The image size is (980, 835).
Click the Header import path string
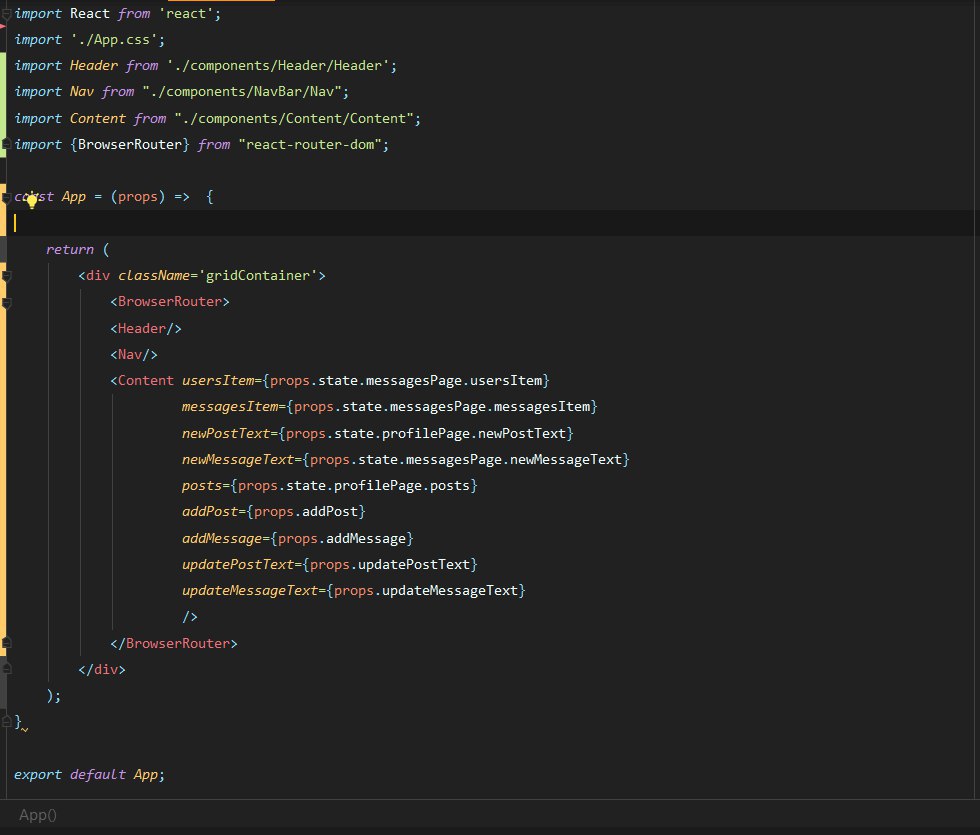[x=282, y=66]
